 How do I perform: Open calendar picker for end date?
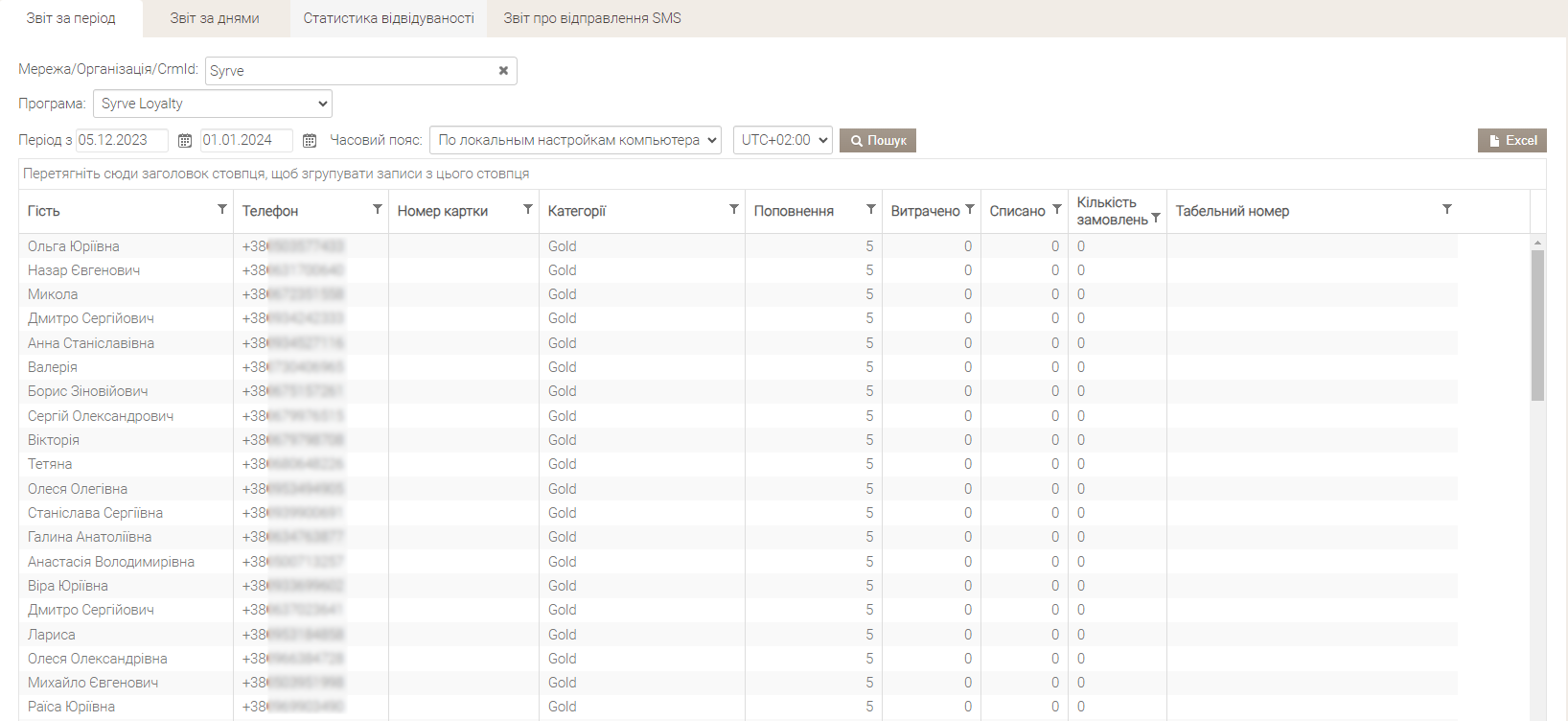pyautogui.click(x=310, y=141)
